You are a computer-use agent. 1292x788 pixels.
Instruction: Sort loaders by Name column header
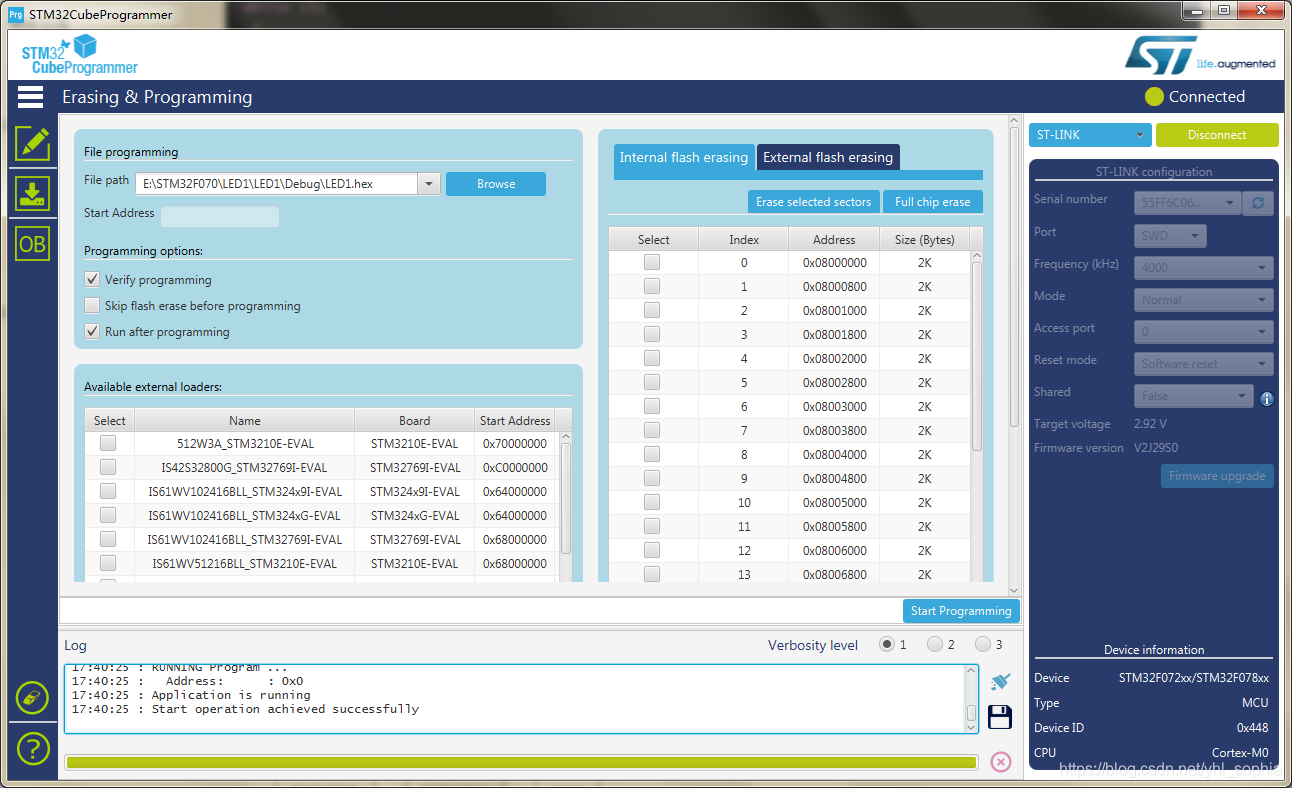(x=245, y=420)
